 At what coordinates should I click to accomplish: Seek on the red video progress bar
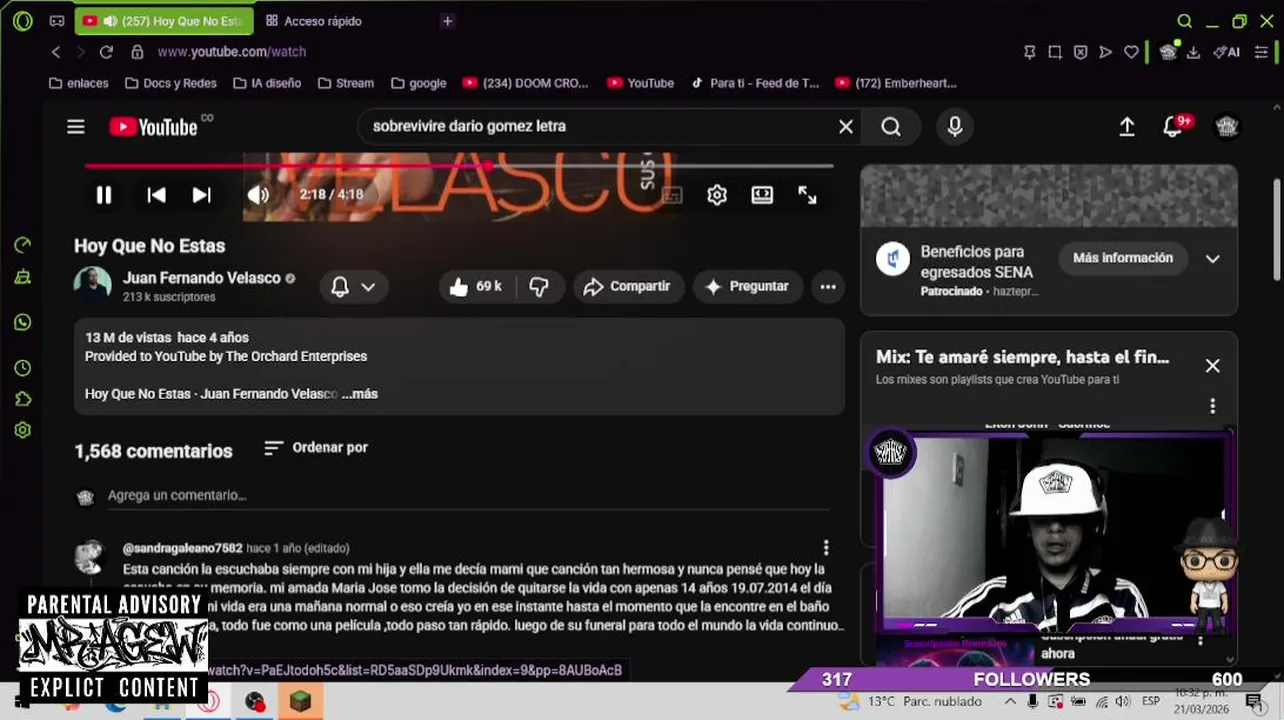coord(459,166)
